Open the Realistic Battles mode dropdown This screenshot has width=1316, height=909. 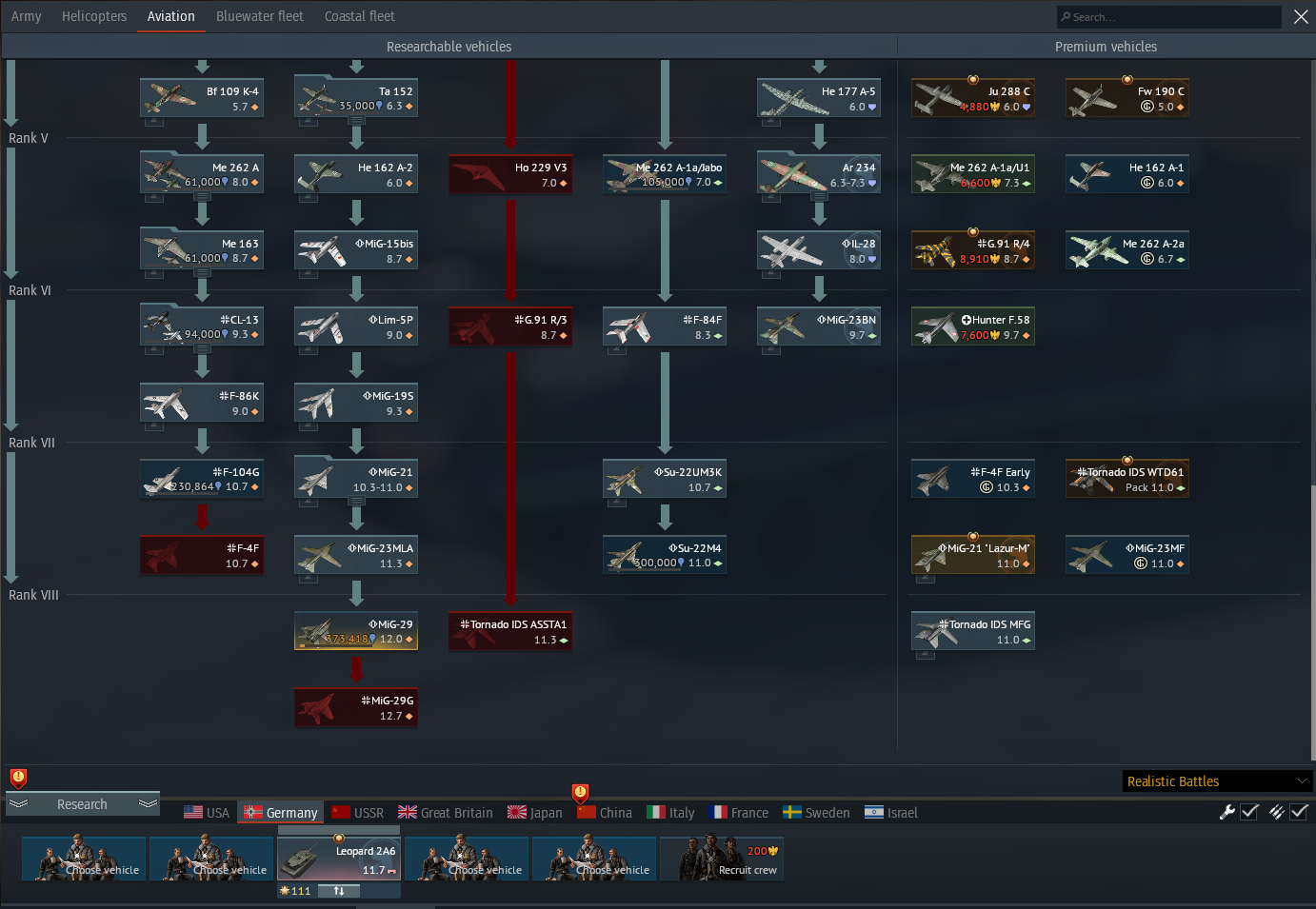[1218, 781]
